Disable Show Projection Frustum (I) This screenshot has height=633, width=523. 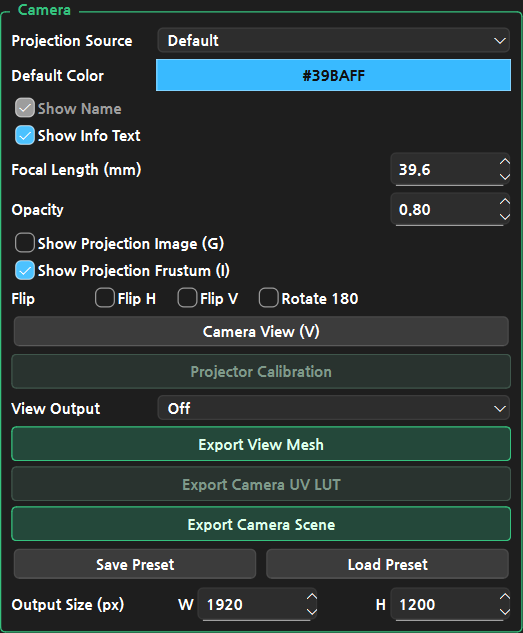click(x=25, y=270)
